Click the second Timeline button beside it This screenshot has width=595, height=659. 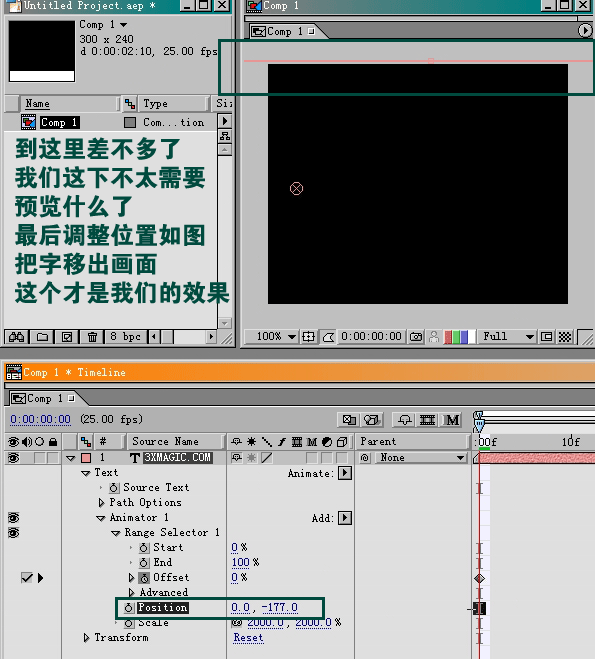pos(371,420)
